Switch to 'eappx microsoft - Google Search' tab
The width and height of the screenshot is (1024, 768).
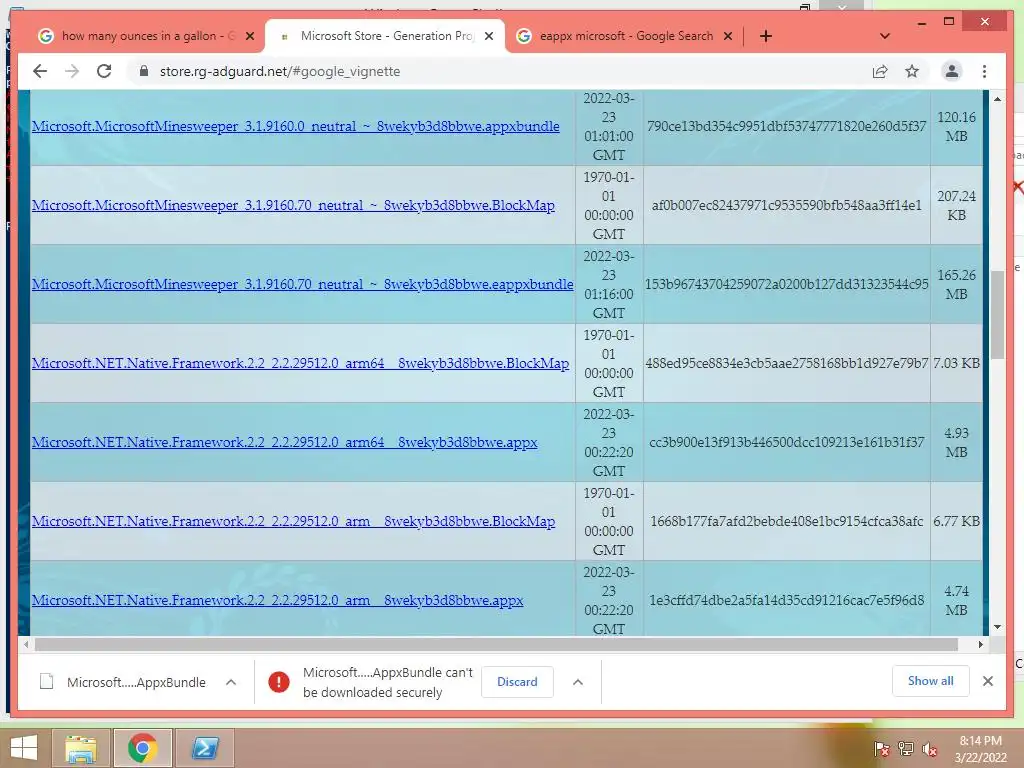click(625, 36)
